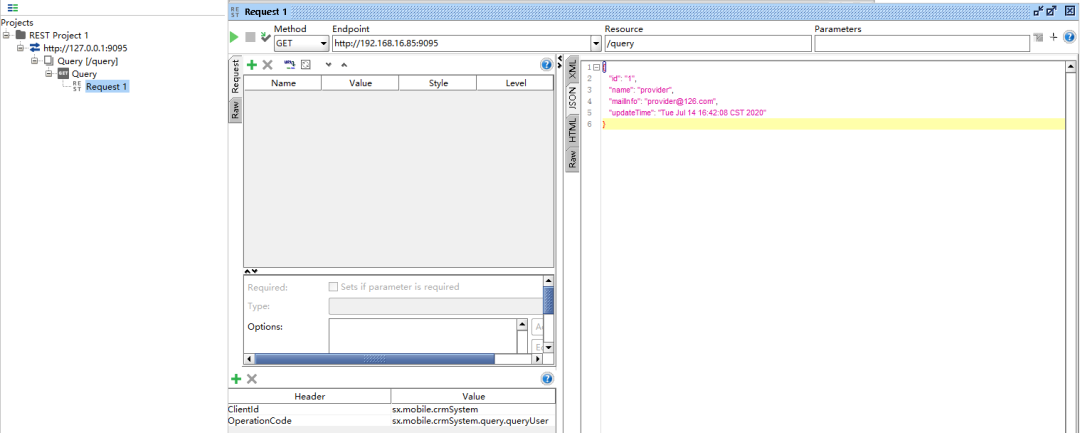Remove selected header with the gray X icon

(x=252, y=379)
